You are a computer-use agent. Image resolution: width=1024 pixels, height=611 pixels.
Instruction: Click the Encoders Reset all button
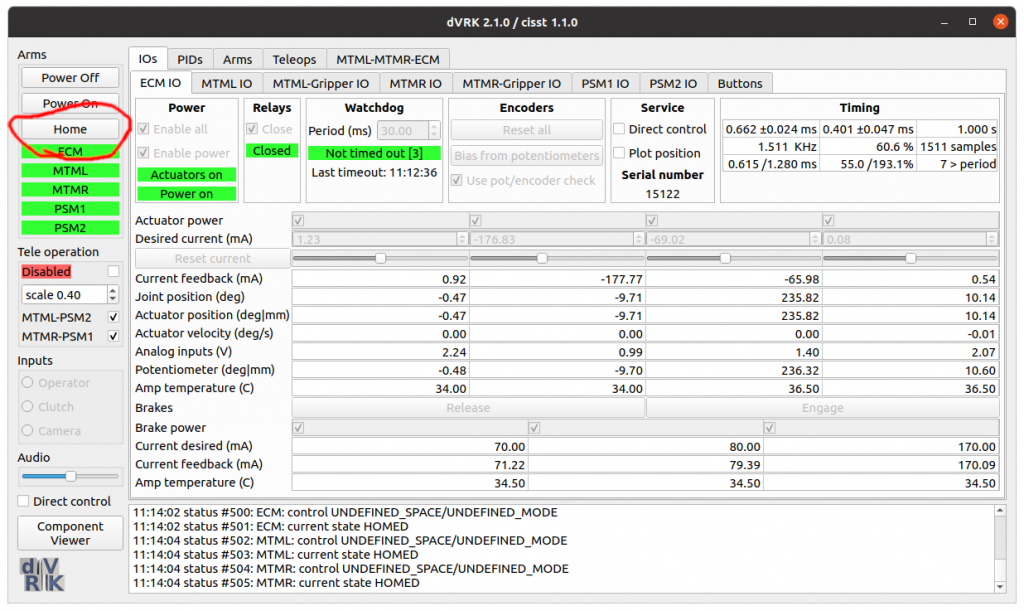coord(526,130)
